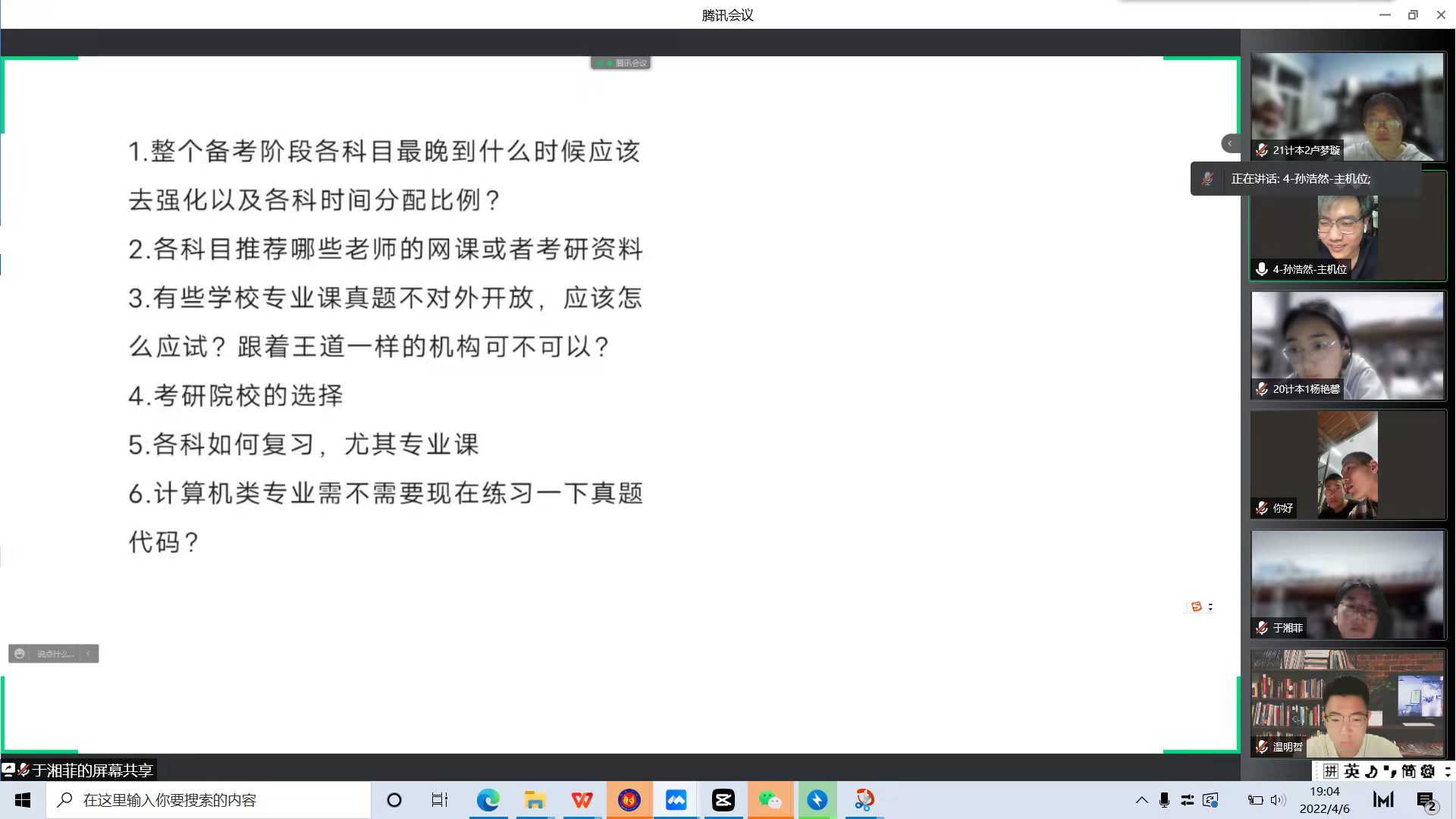
Task: Toggle IME Chinese/English mode (英)
Action: [1352, 771]
